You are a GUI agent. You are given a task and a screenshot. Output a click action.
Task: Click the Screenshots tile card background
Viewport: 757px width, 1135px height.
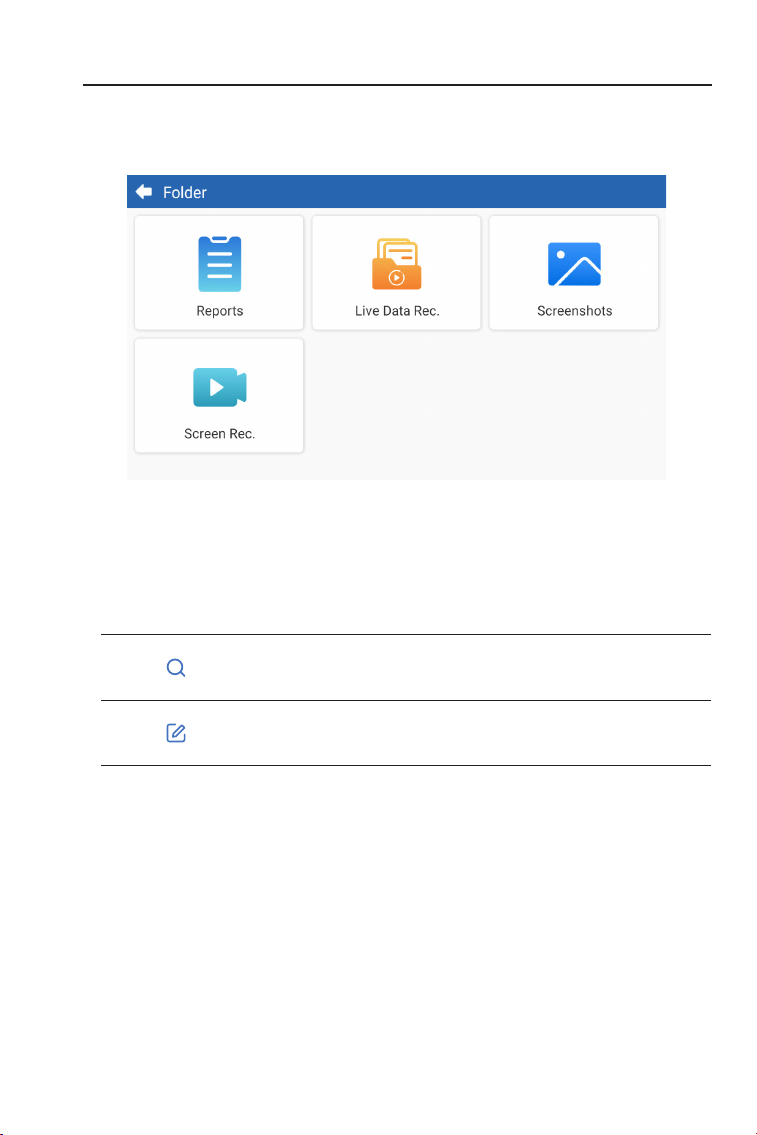[x=574, y=273]
